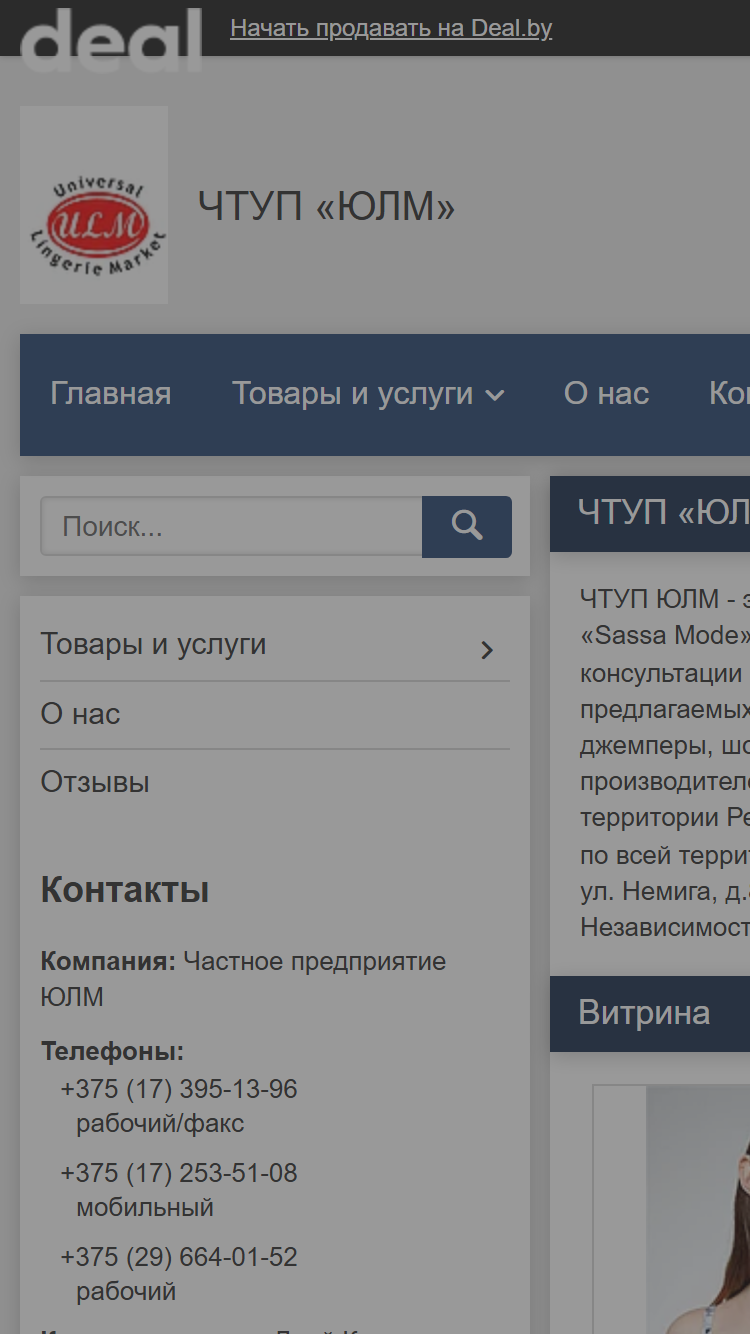The image size is (750, 1334).
Task: Click 'рабочий/факс' phone label
Action: 160,1124
